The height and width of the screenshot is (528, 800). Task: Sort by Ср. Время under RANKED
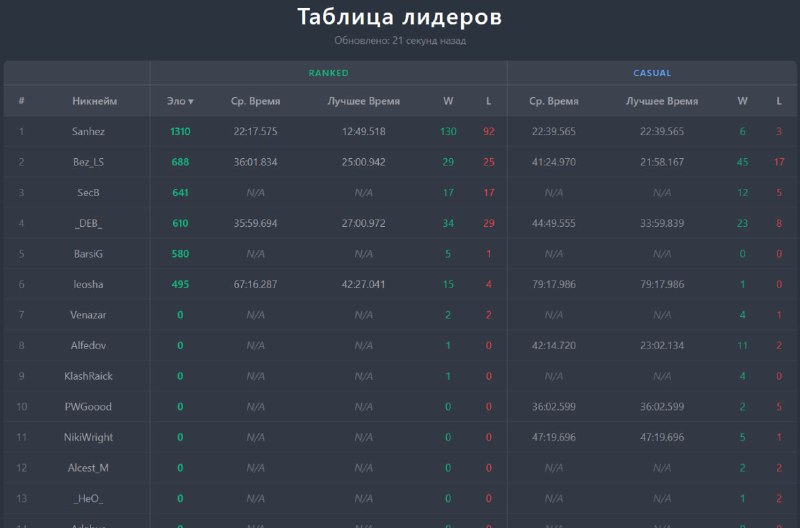(x=255, y=101)
